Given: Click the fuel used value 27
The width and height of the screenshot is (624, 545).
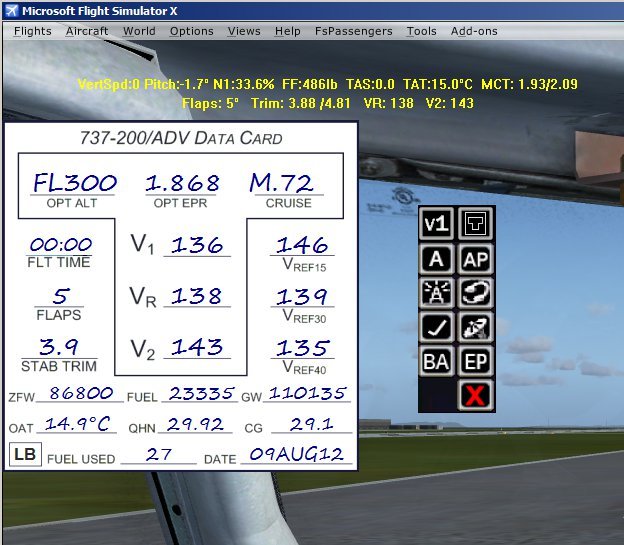Looking at the screenshot, I should [x=158, y=454].
